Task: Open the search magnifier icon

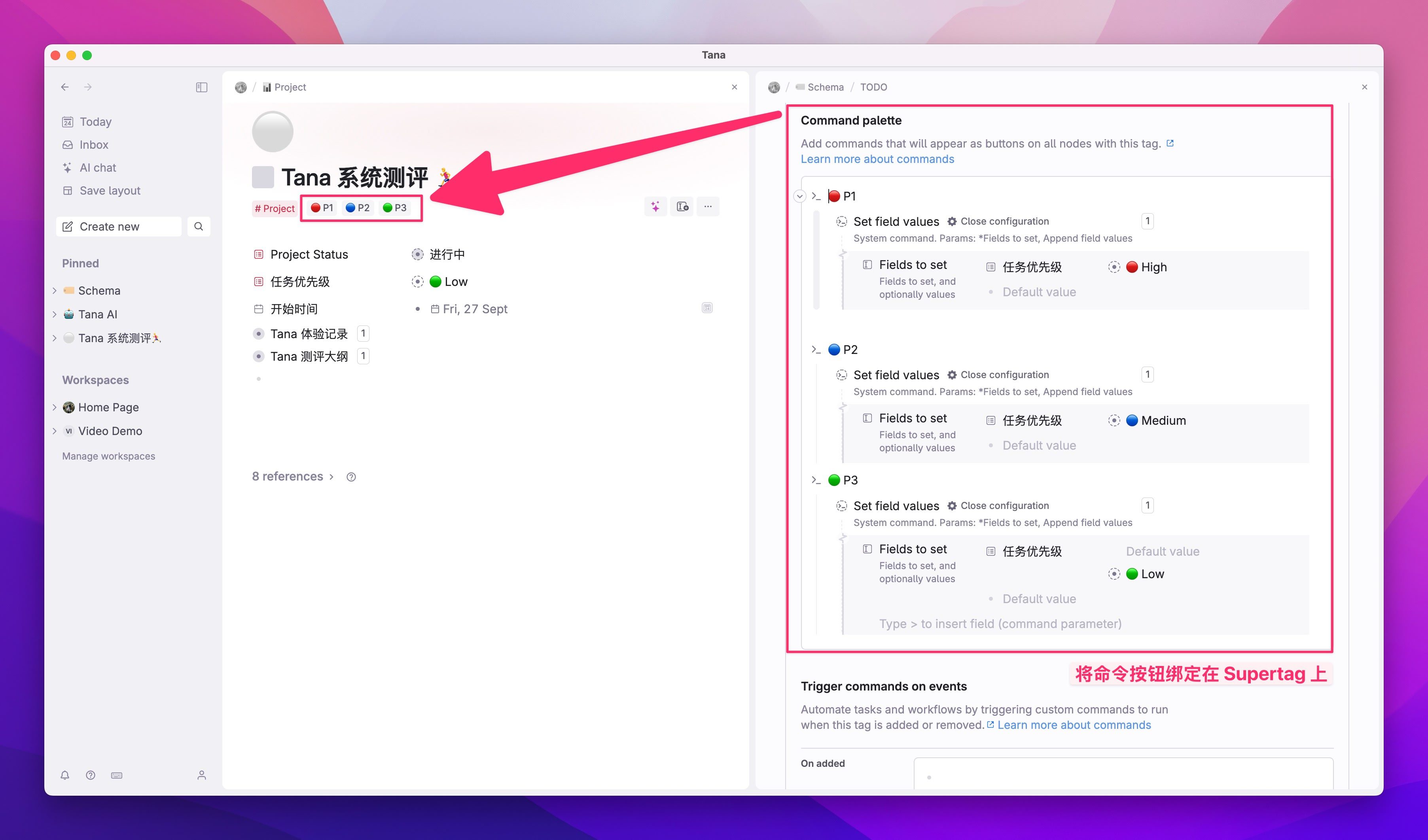Action: pyautogui.click(x=198, y=227)
